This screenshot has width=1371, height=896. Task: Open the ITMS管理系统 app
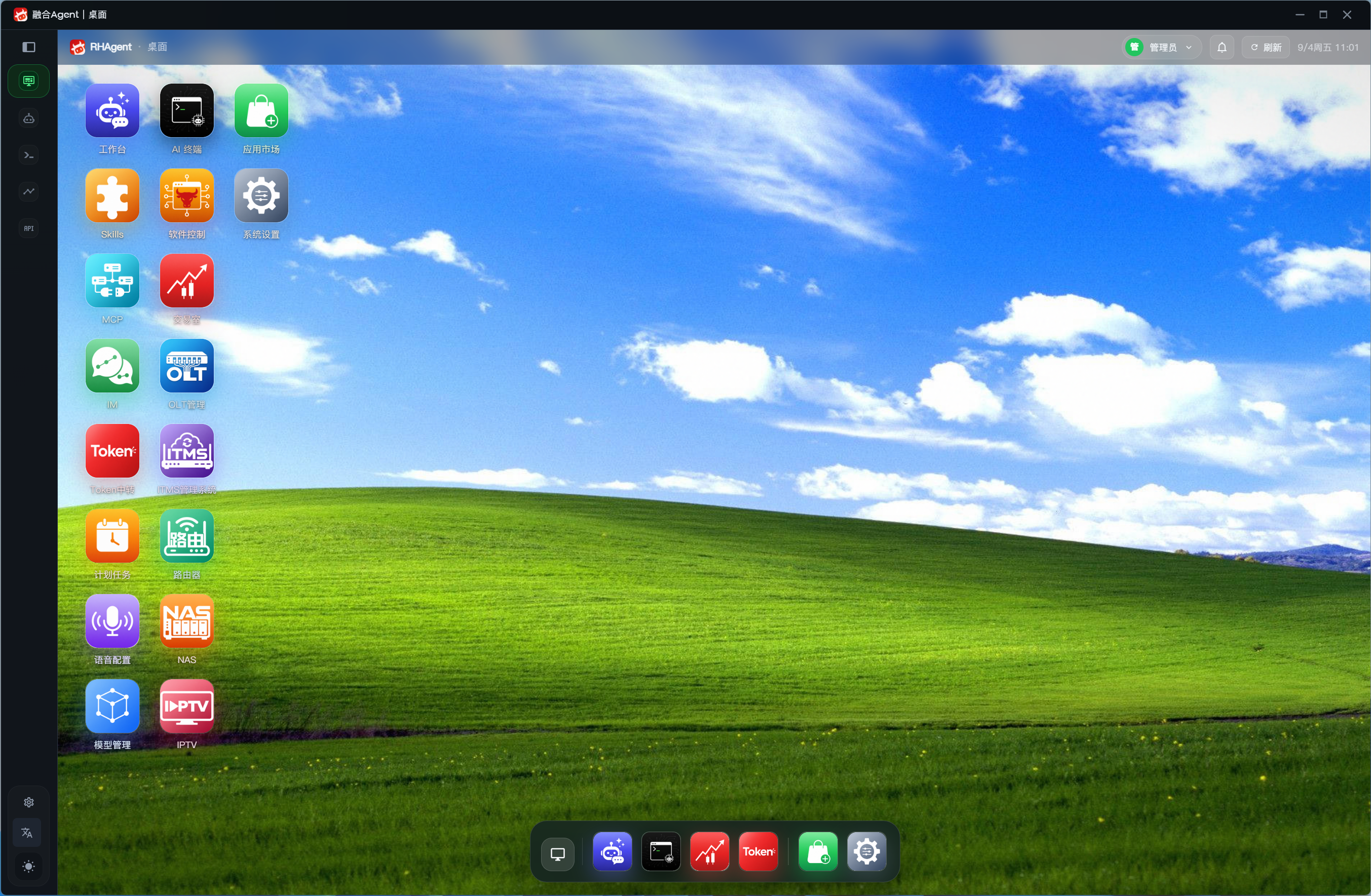(x=186, y=451)
